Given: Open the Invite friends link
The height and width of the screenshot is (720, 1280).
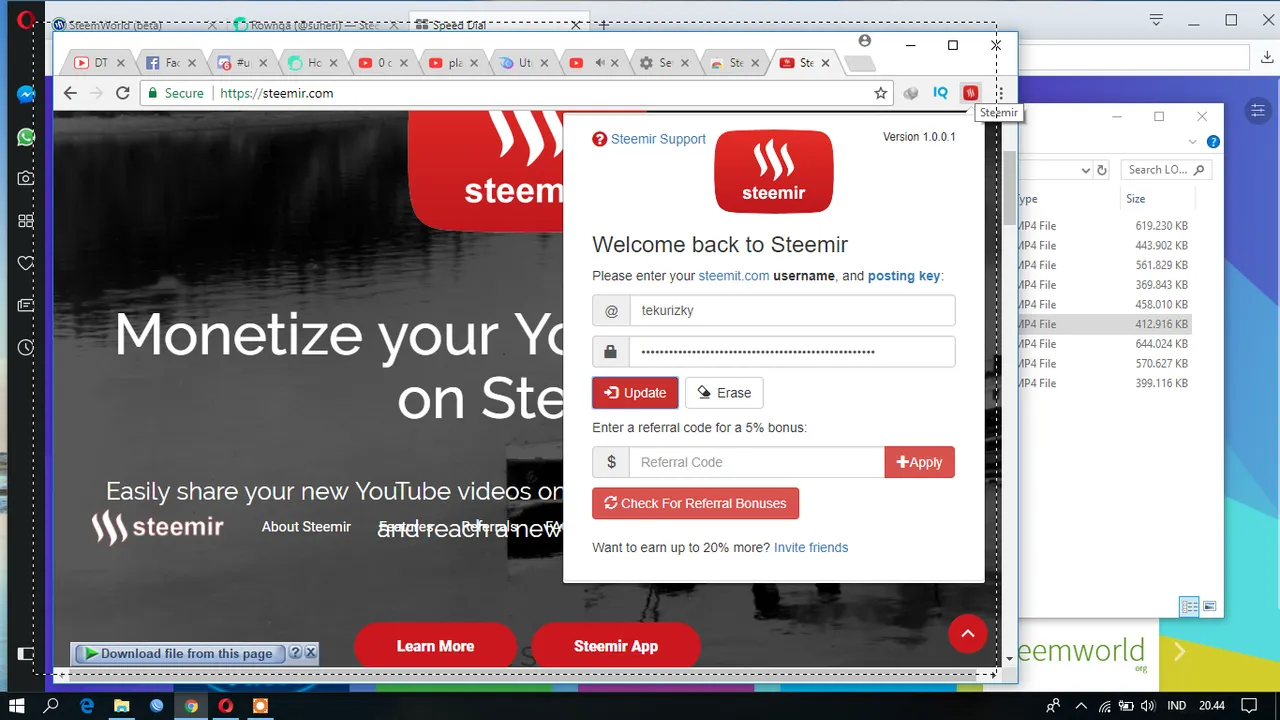Looking at the screenshot, I should (811, 547).
